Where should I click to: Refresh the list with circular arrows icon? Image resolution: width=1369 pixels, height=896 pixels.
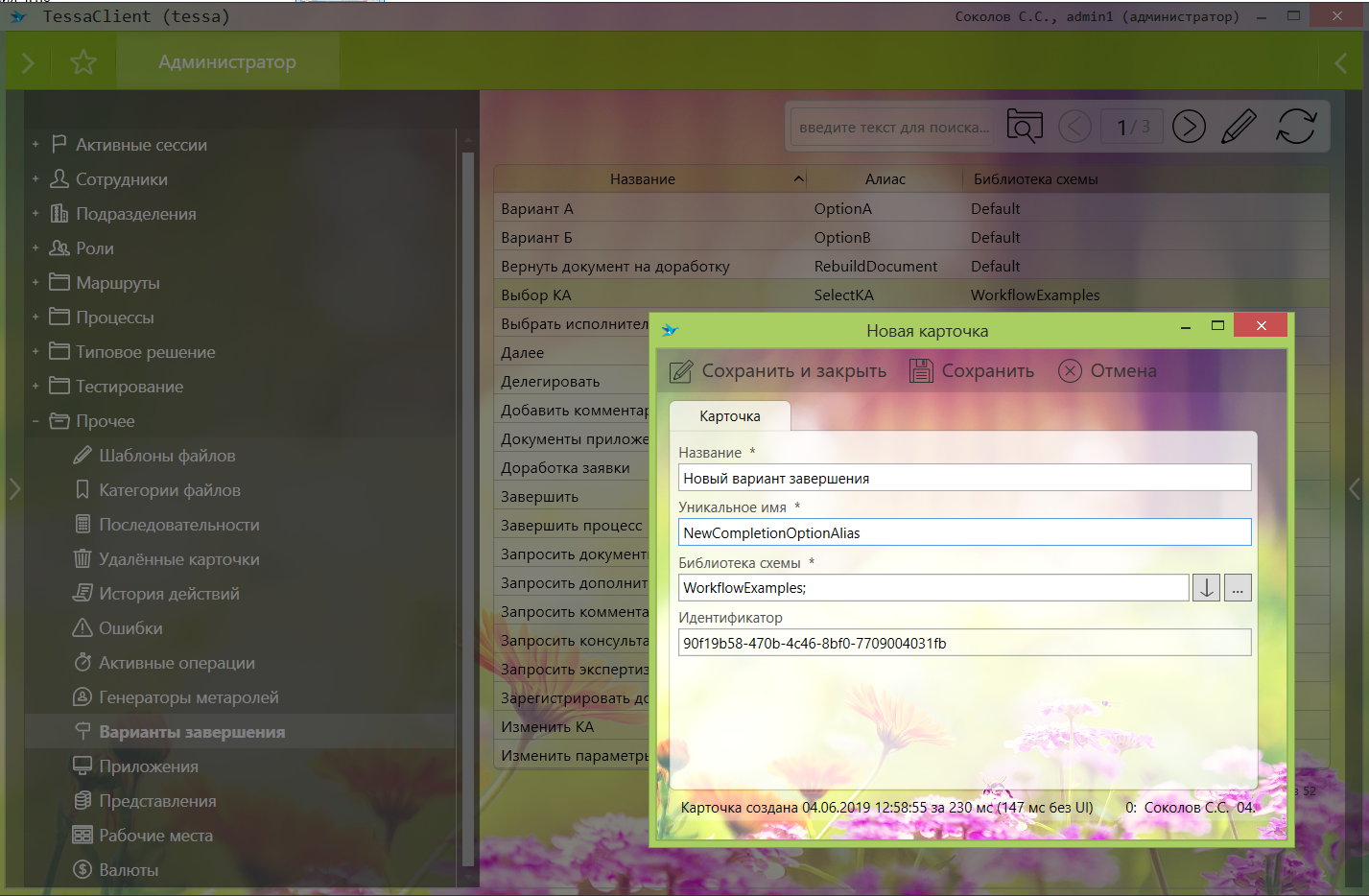(x=1295, y=127)
